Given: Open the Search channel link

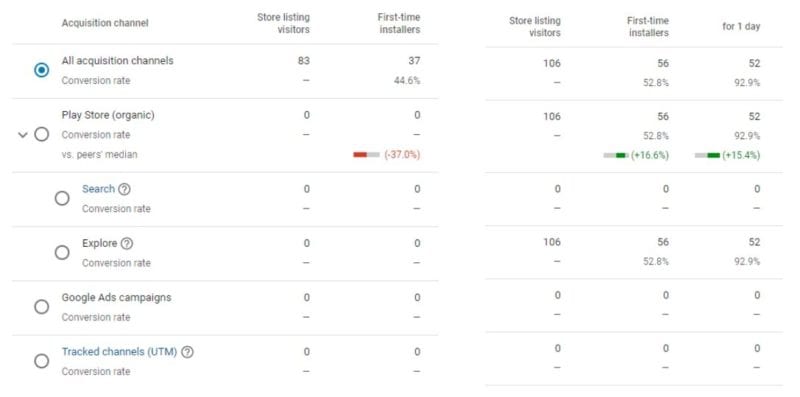Looking at the screenshot, I should coord(98,189).
